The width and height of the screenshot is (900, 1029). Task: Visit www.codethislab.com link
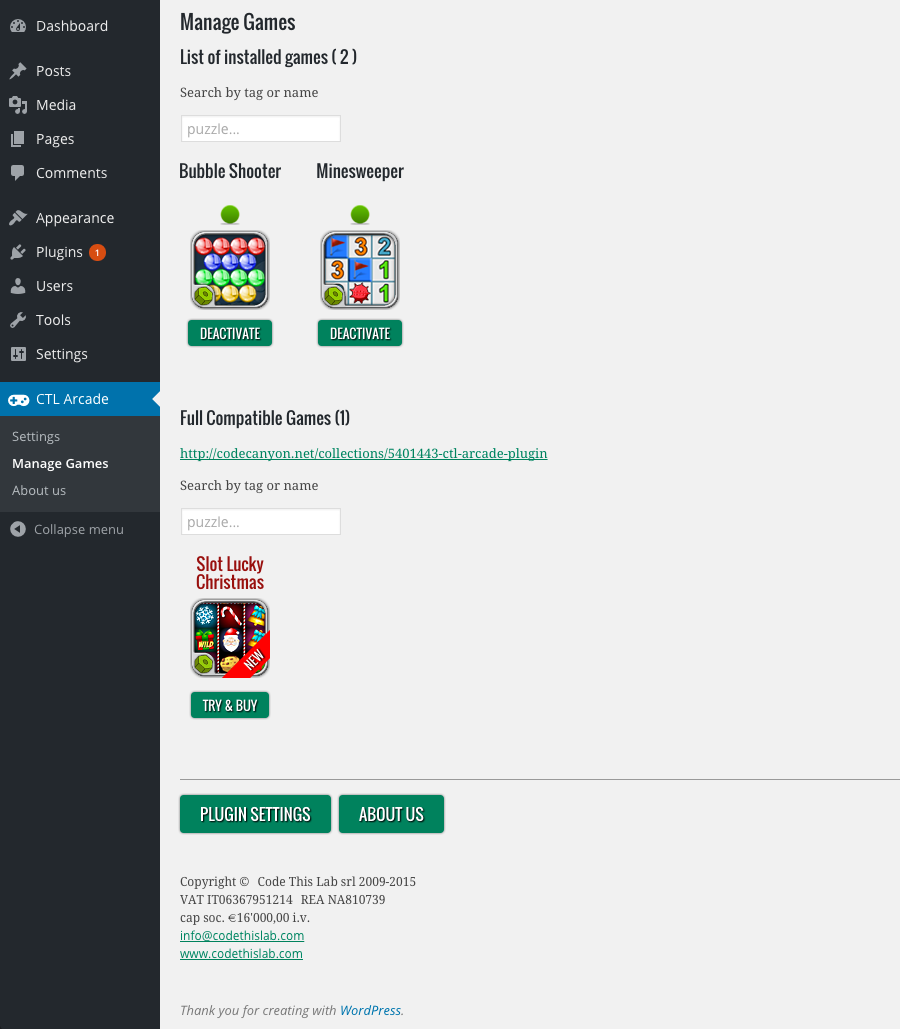pos(242,954)
